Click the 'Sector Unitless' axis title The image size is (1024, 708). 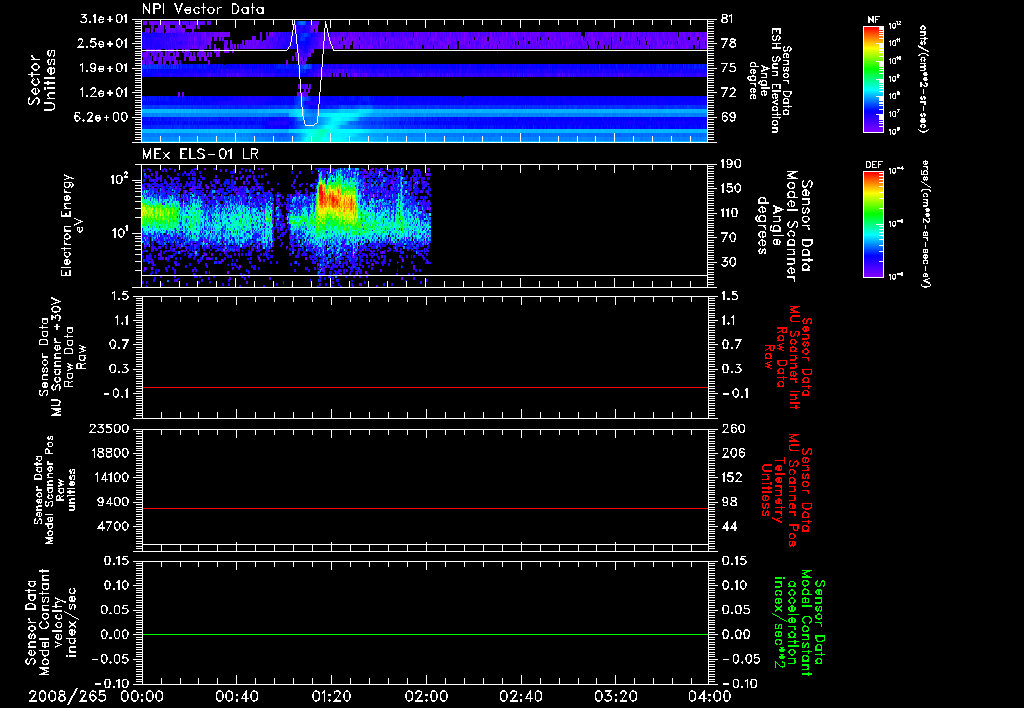(42, 80)
